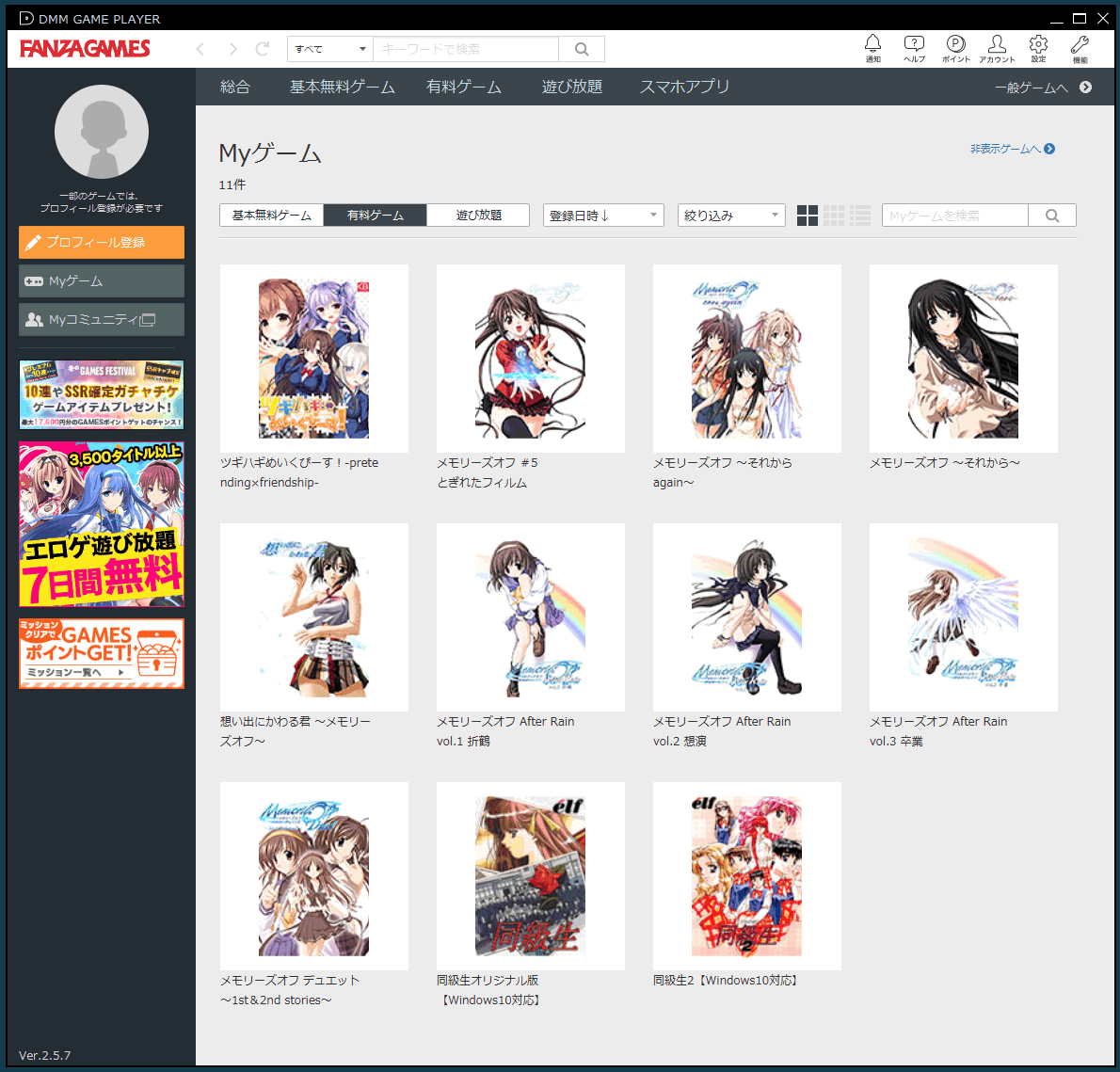This screenshot has height=1072, width=1120.
Task: Click the My game search magnifier button
Action: pyautogui.click(x=1052, y=215)
